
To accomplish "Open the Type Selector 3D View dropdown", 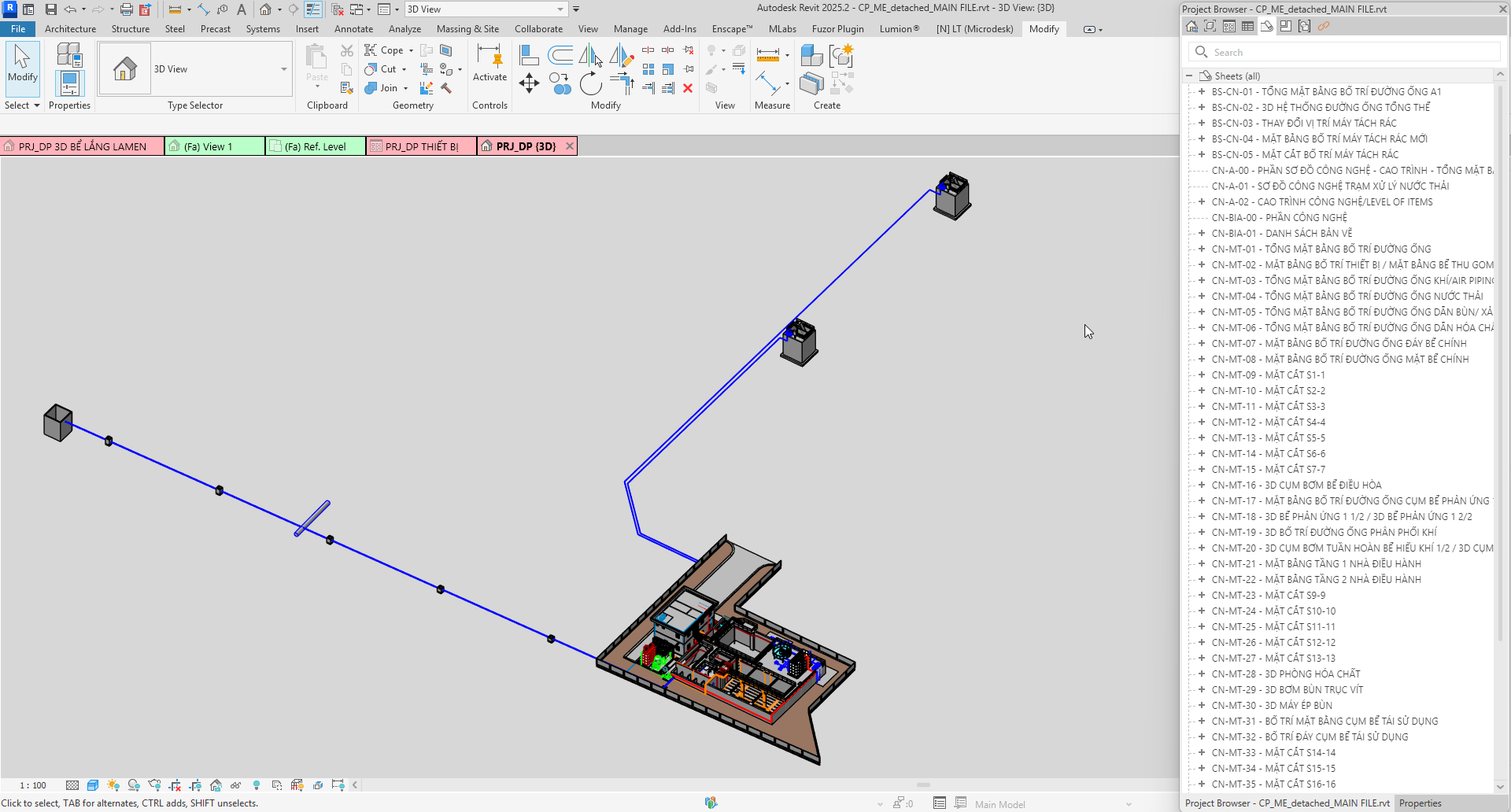I will click(x=284, y=69).
